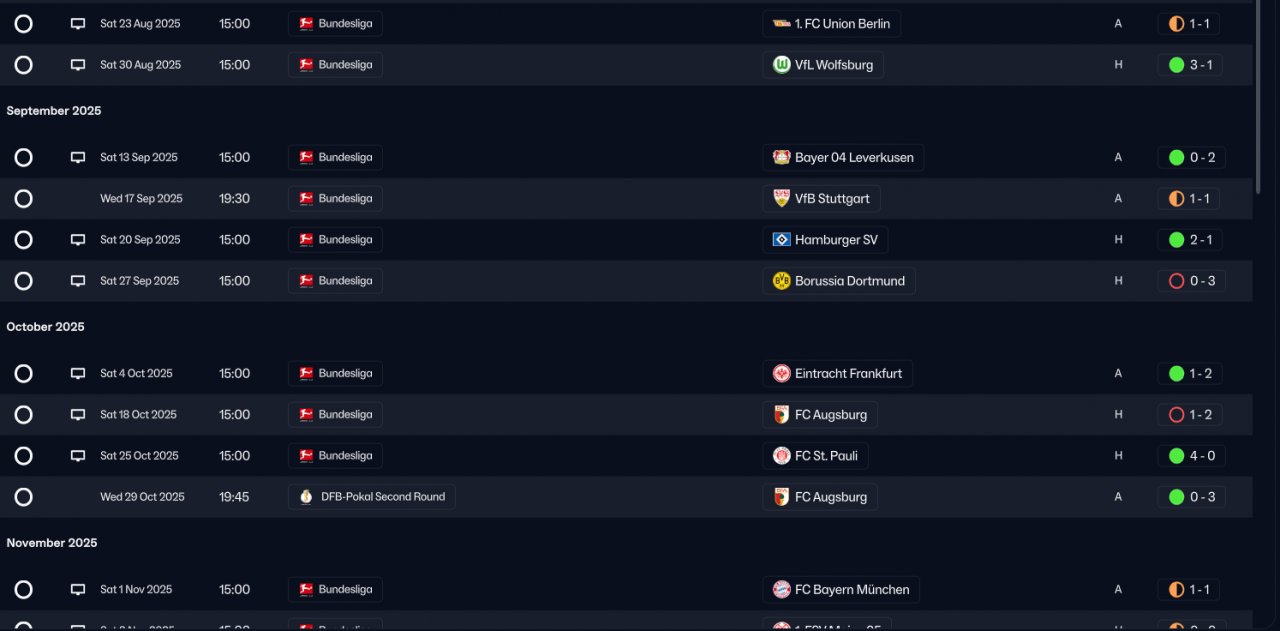The image size is (1280, 631).
Task: Click Eintracht Frankfurt crest icon
Action: (x=782, y=374)
